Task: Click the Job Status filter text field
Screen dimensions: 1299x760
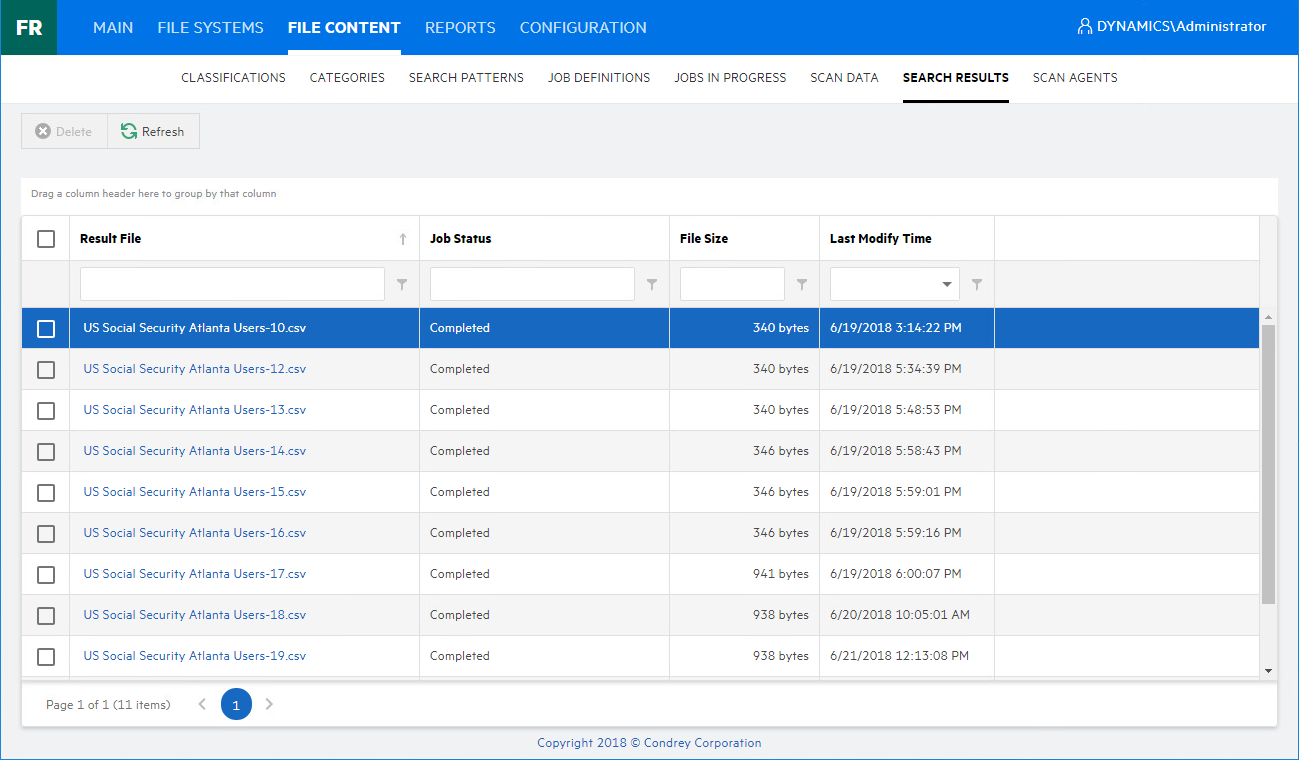Action: pos(532,285)
